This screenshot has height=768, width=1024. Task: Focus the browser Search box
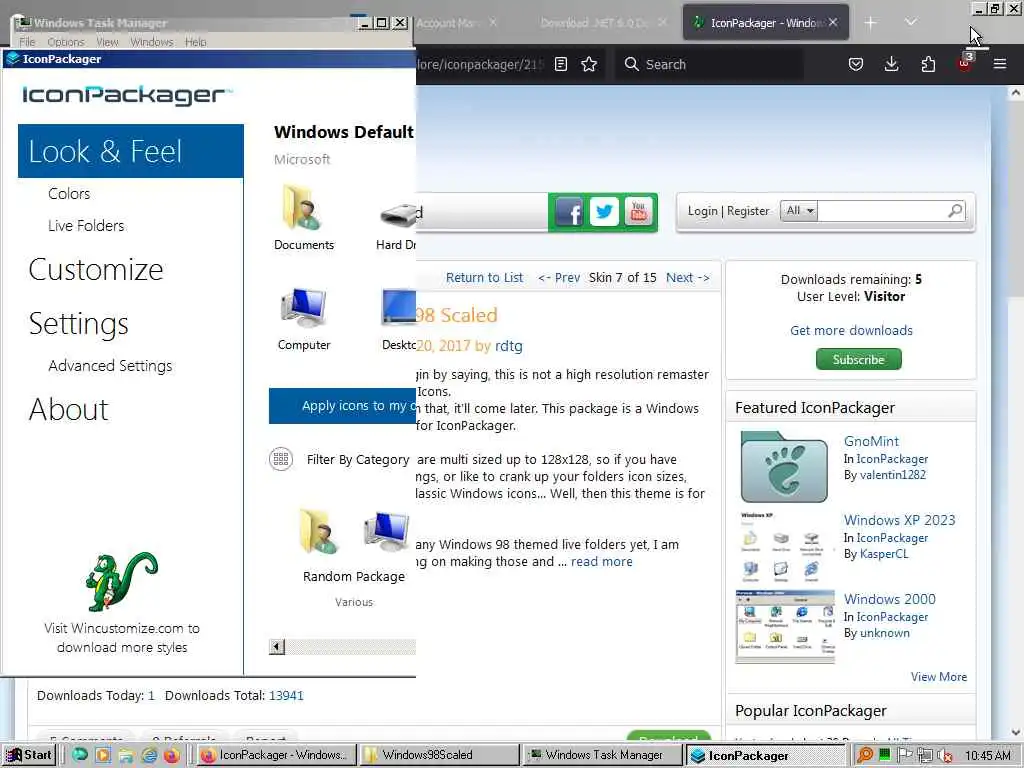(x=709, y=64)
